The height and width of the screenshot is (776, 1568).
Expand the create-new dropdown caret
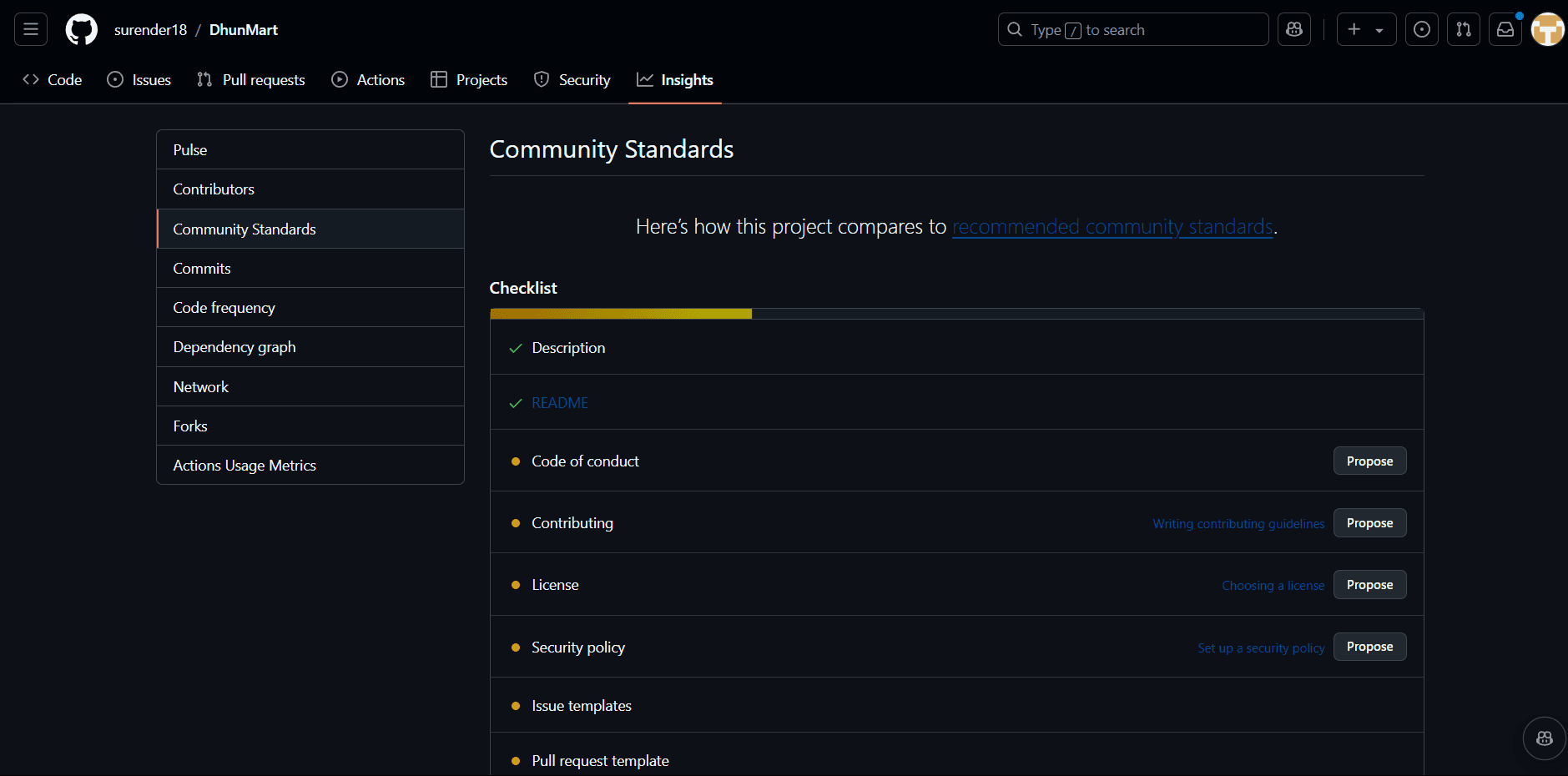1380,30
